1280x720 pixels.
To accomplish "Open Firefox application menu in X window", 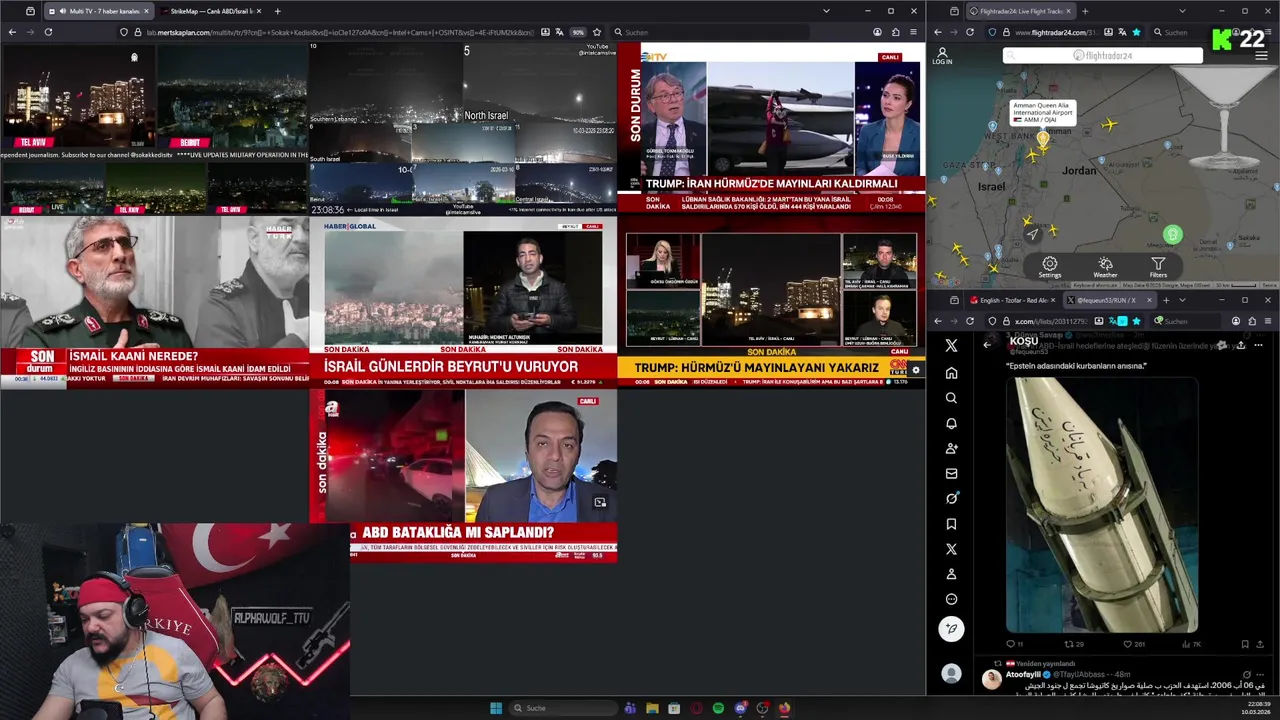I will click(x=1268, y=321).
